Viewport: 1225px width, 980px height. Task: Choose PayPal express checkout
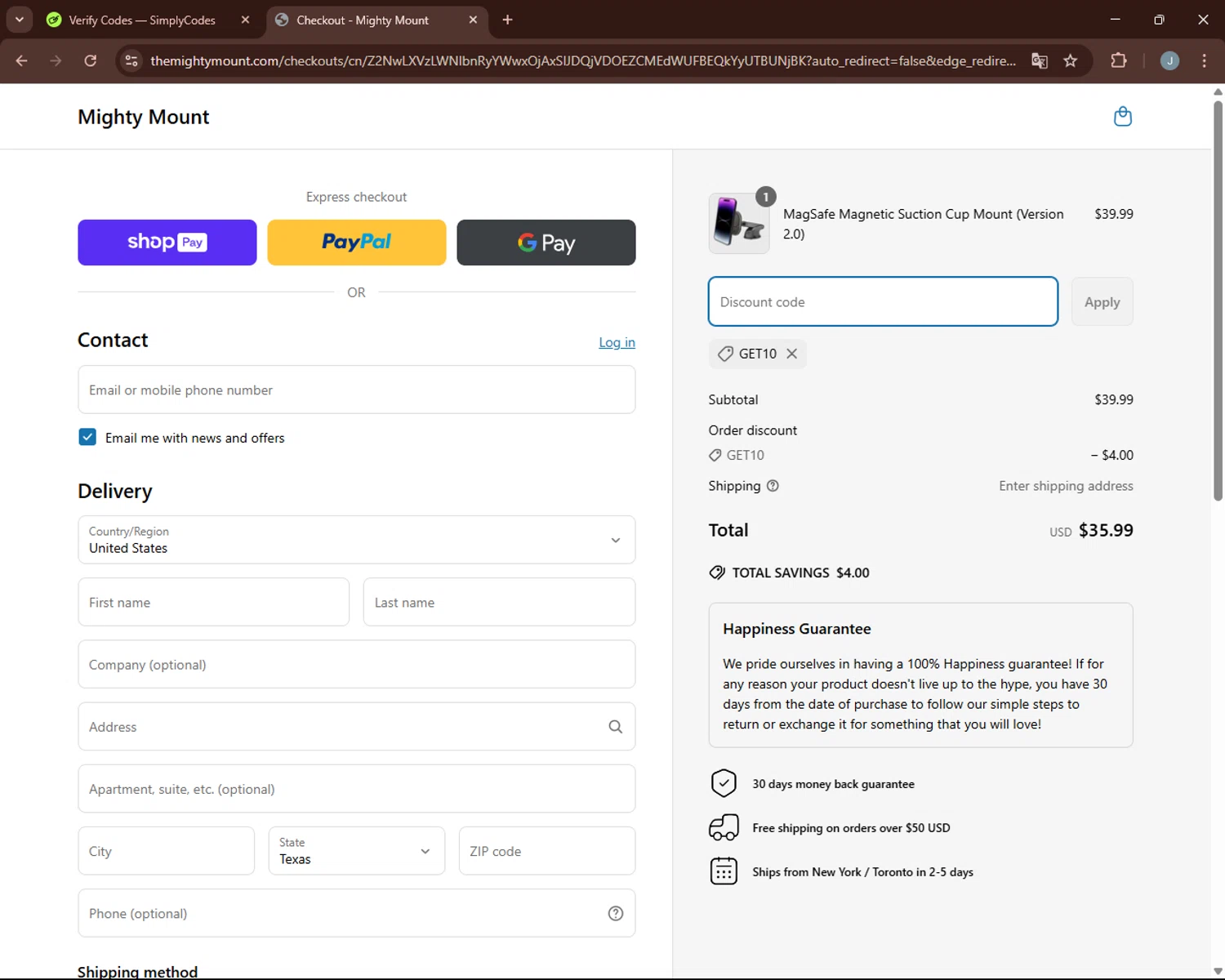(357, 243)
